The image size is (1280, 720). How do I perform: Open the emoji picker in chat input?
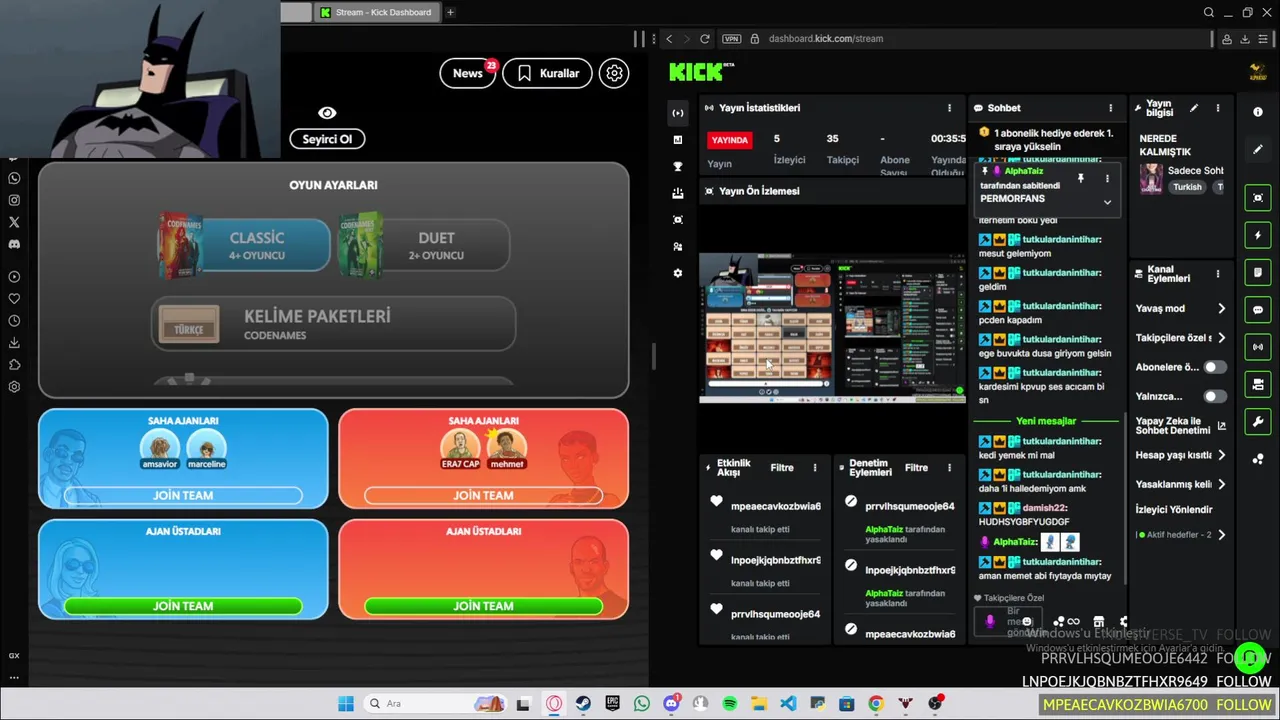1027,622
